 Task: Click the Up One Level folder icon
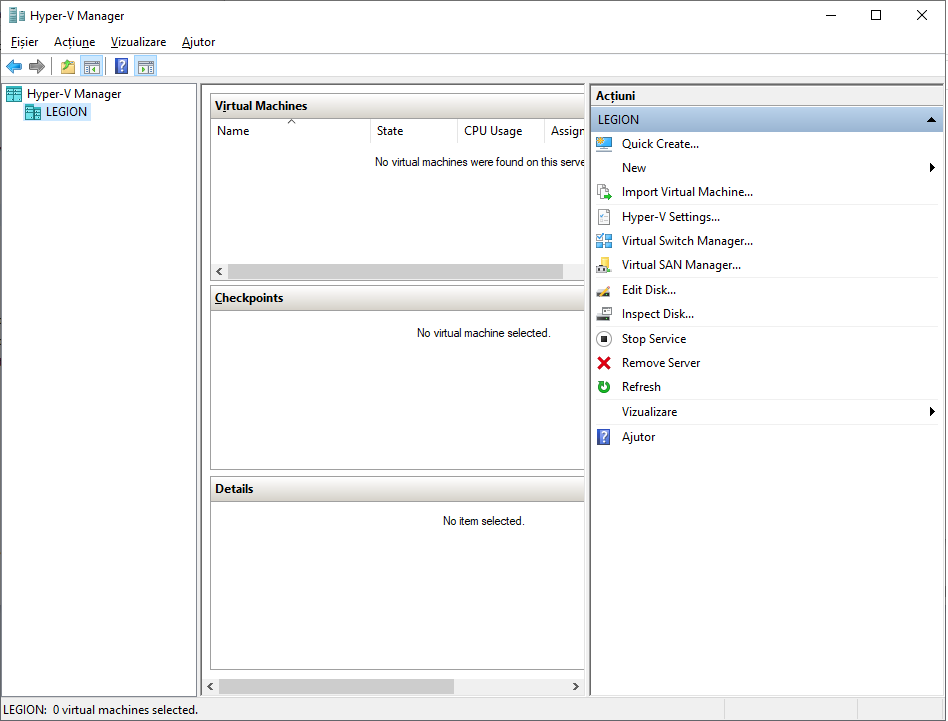68,67
